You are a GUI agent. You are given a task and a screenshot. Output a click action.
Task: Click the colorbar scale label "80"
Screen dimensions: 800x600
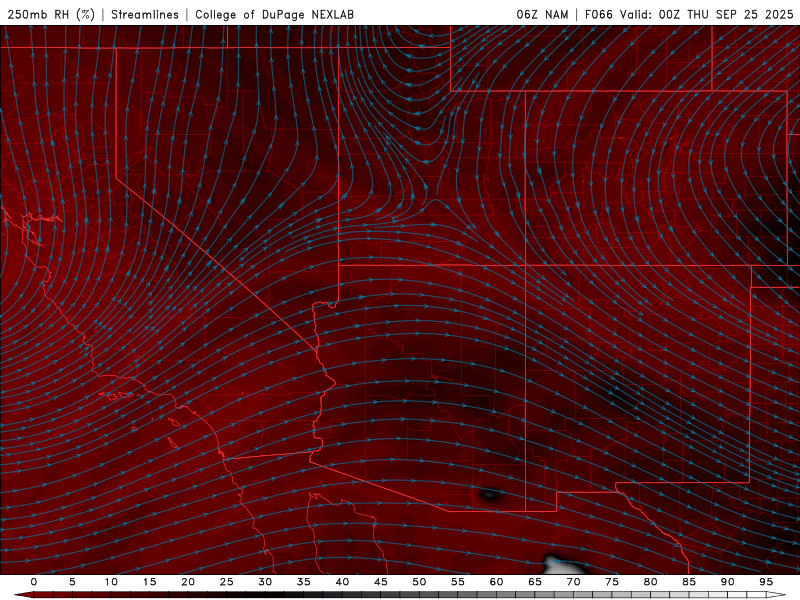pyautogui.click(x=651, y=582)
